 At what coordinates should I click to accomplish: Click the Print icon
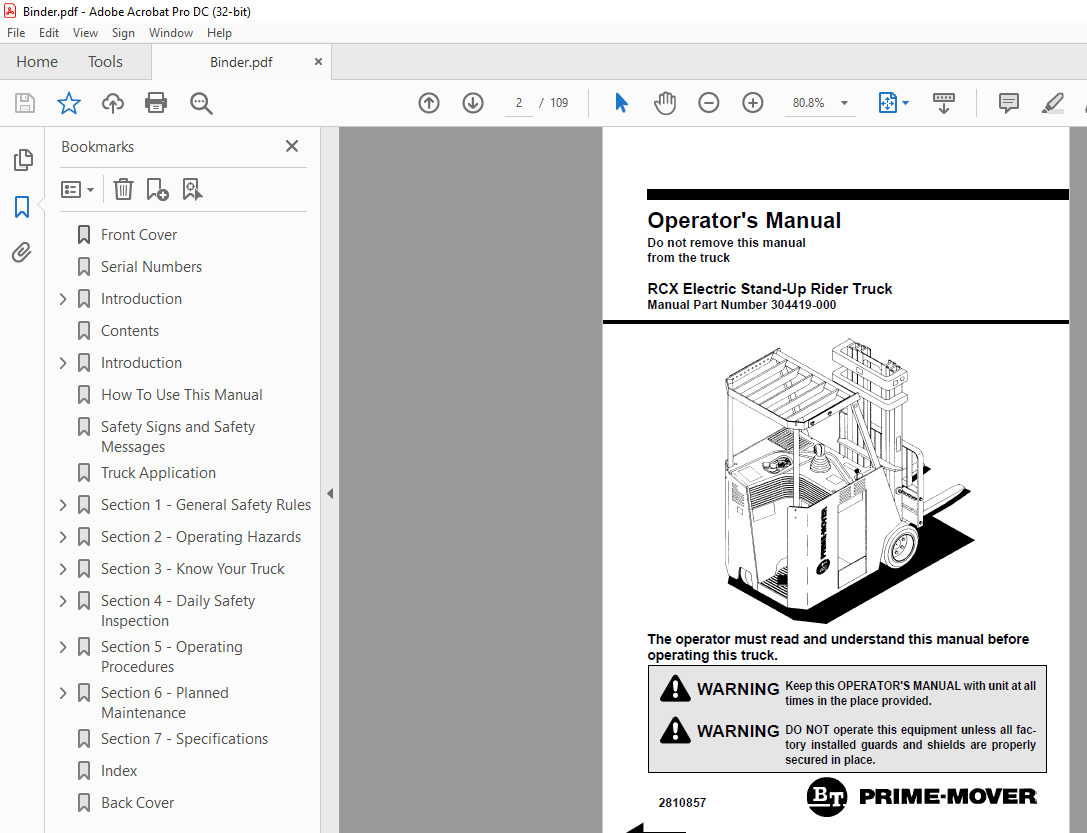tap(156, 103)
